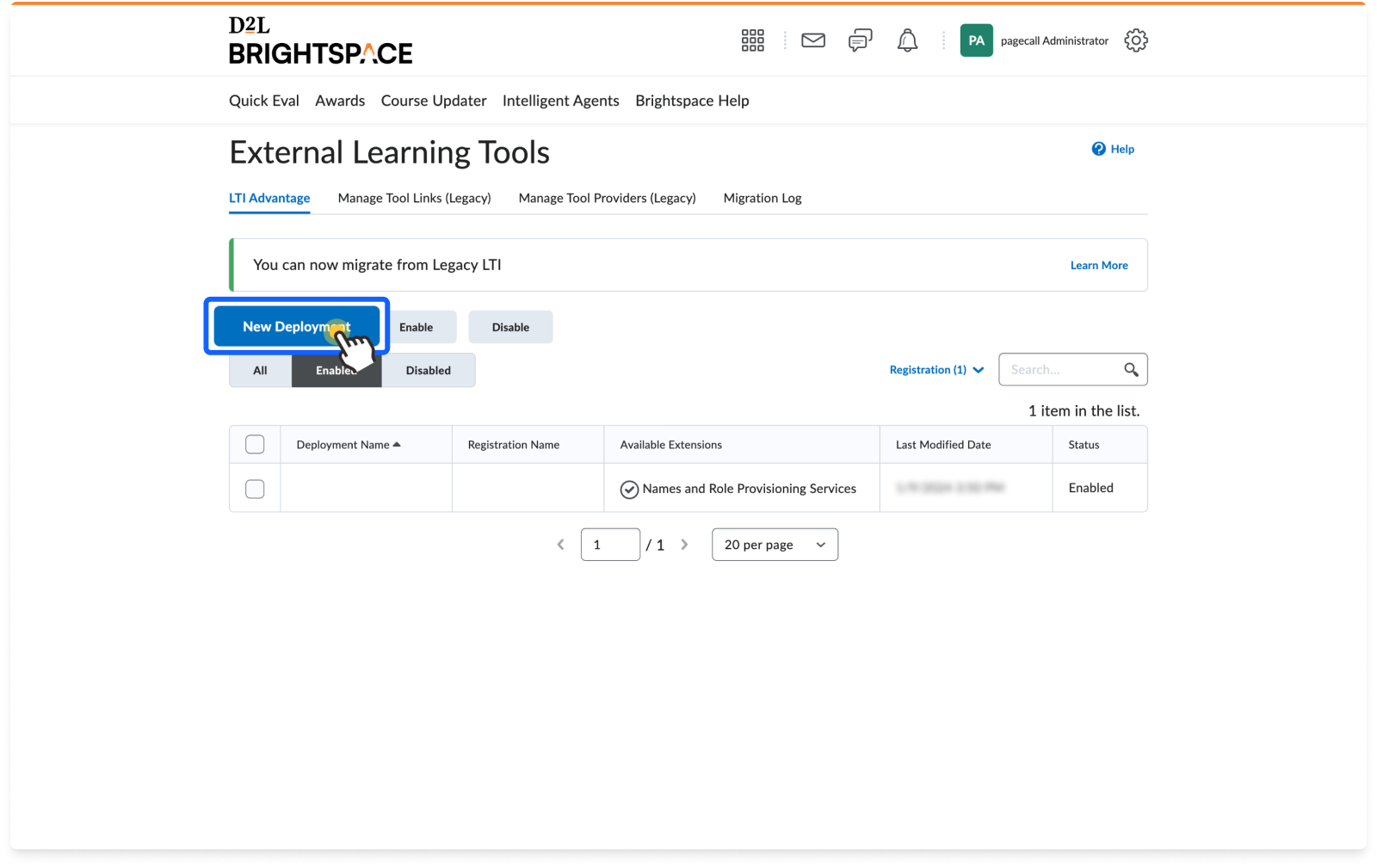The width and height of the screenshot is (1377, 868).
Task: Open the 20 per page dropdown
Action: click(775, 545)
